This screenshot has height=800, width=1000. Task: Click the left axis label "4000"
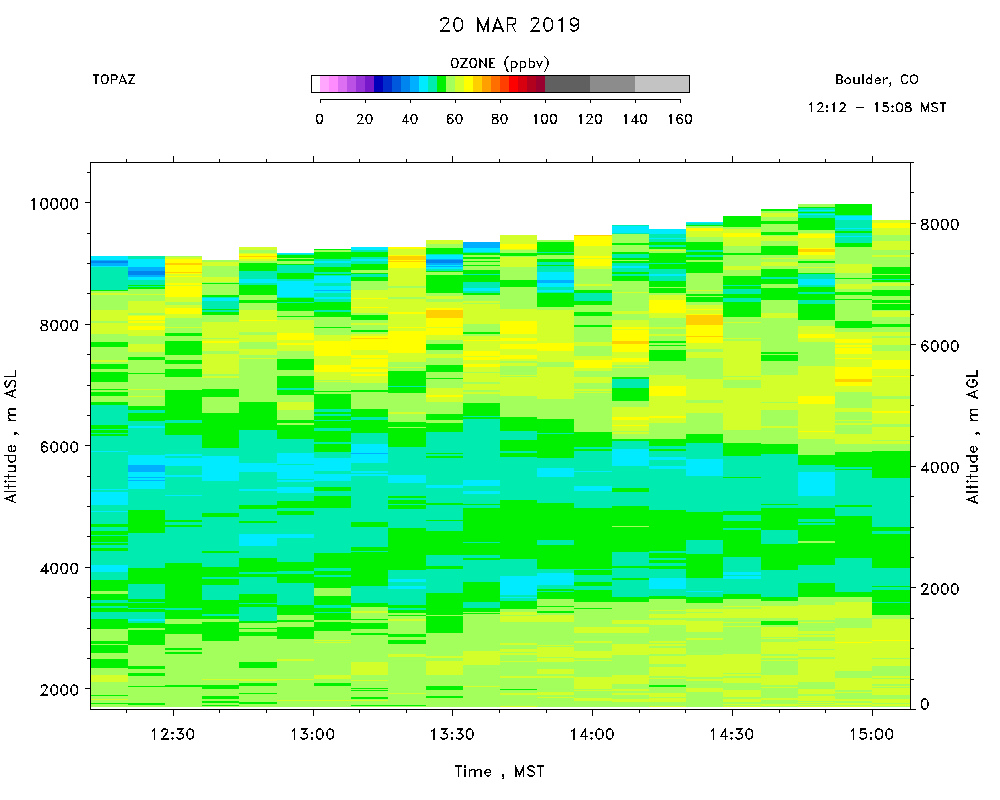[x=59, y=568]
